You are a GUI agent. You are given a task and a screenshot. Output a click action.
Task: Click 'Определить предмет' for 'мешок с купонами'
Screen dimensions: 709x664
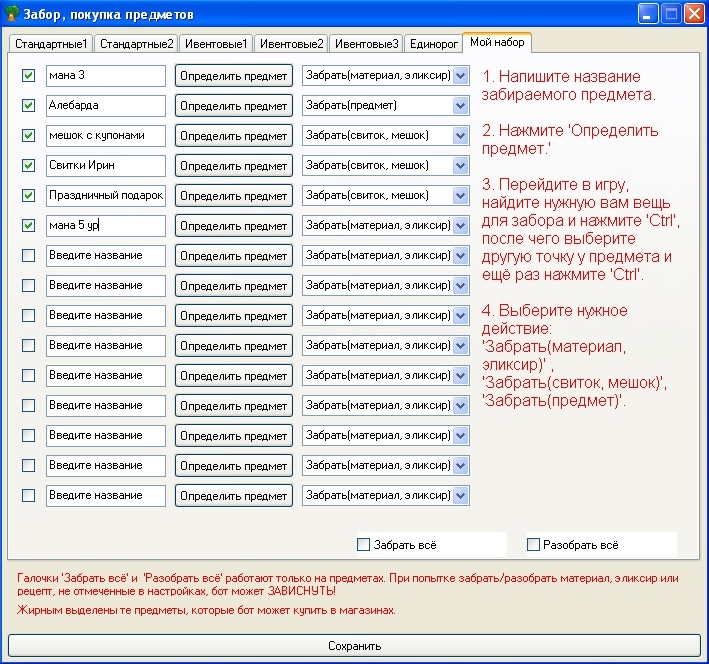pos(234,136)
